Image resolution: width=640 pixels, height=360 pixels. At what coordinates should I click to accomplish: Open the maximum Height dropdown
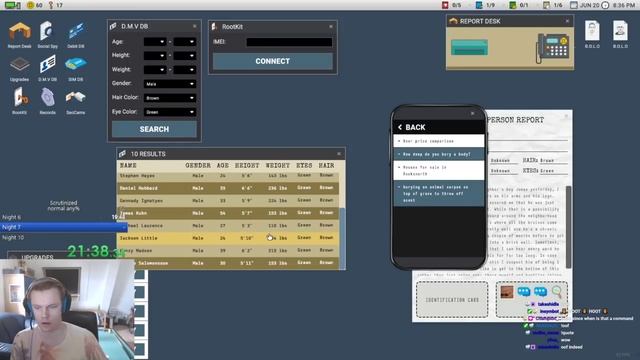(x=184, y=56)
